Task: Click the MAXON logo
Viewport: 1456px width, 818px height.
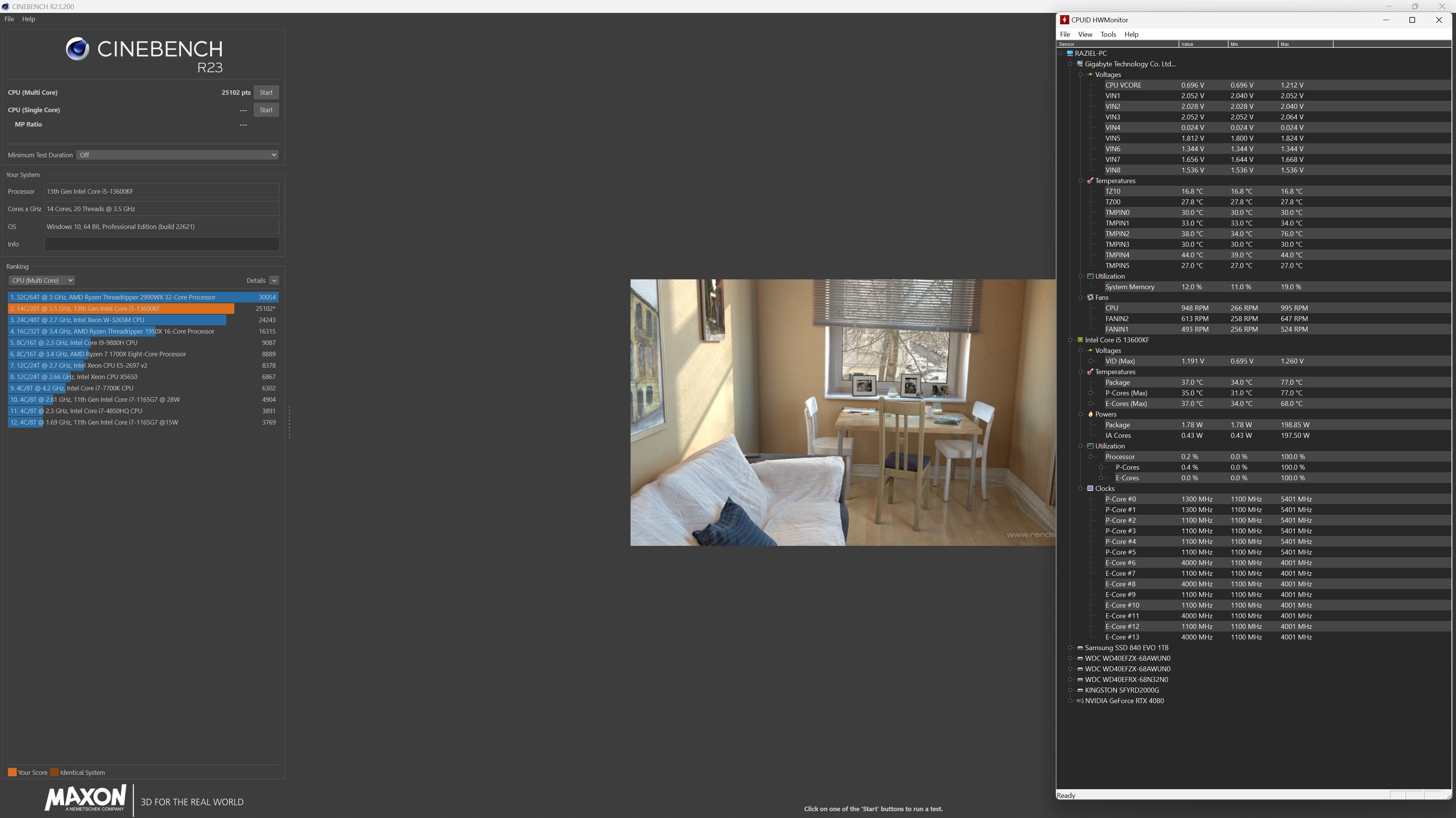Action: [x=85, y=798]
